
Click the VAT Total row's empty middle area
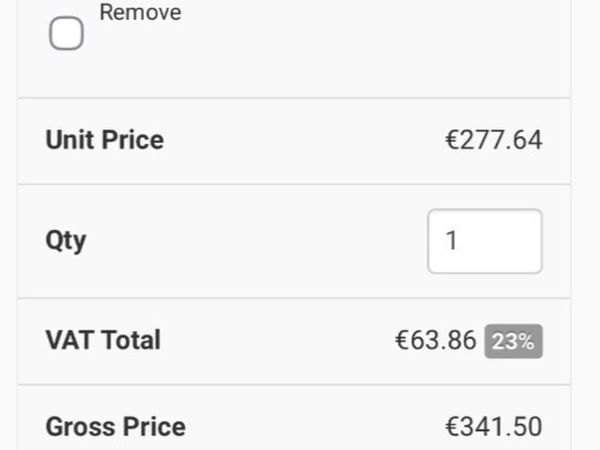click(280, 340)
